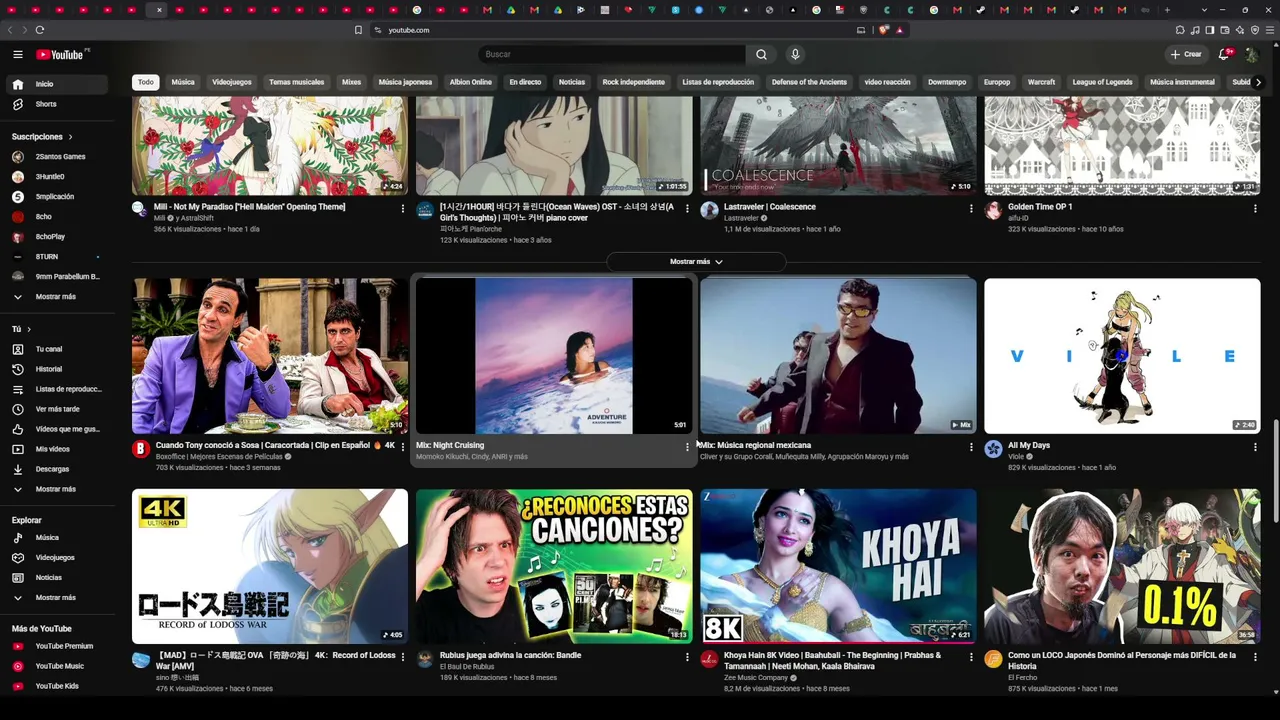Screen dimensions: 1280x720
Task: Select the Música japonesa filter chip
Action: tap(405, 82)
